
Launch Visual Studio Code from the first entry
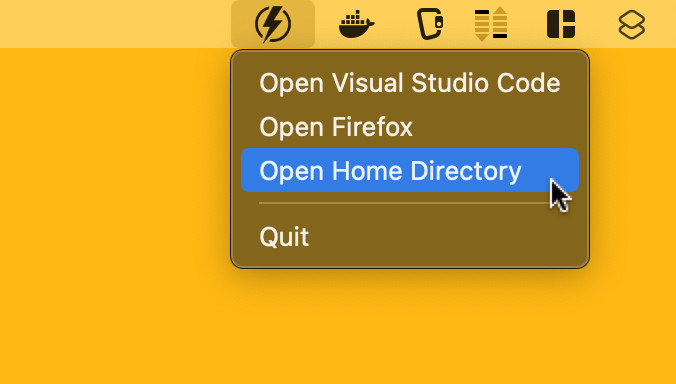pos(410,83)
